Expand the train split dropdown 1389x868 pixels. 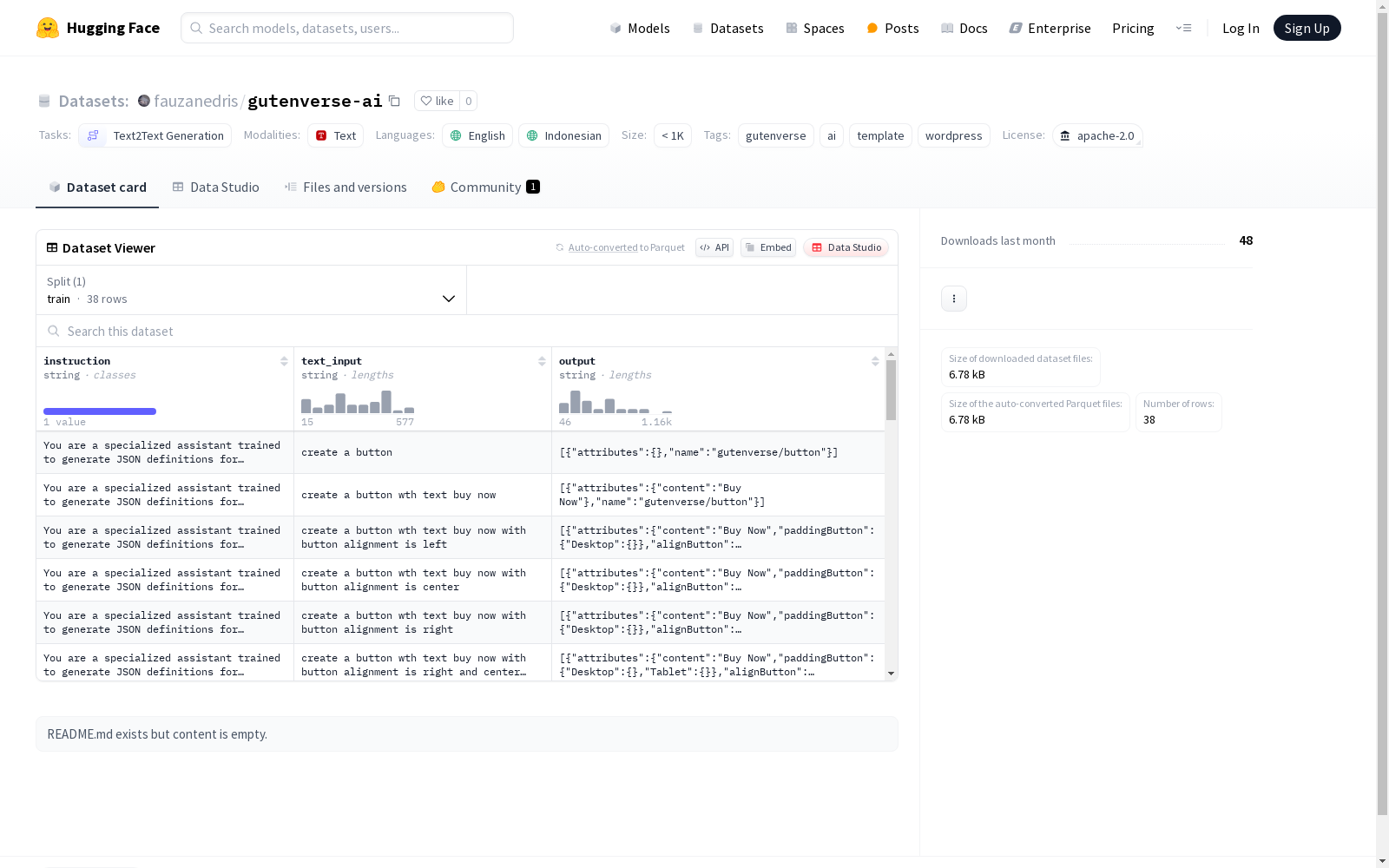[252, 290]
